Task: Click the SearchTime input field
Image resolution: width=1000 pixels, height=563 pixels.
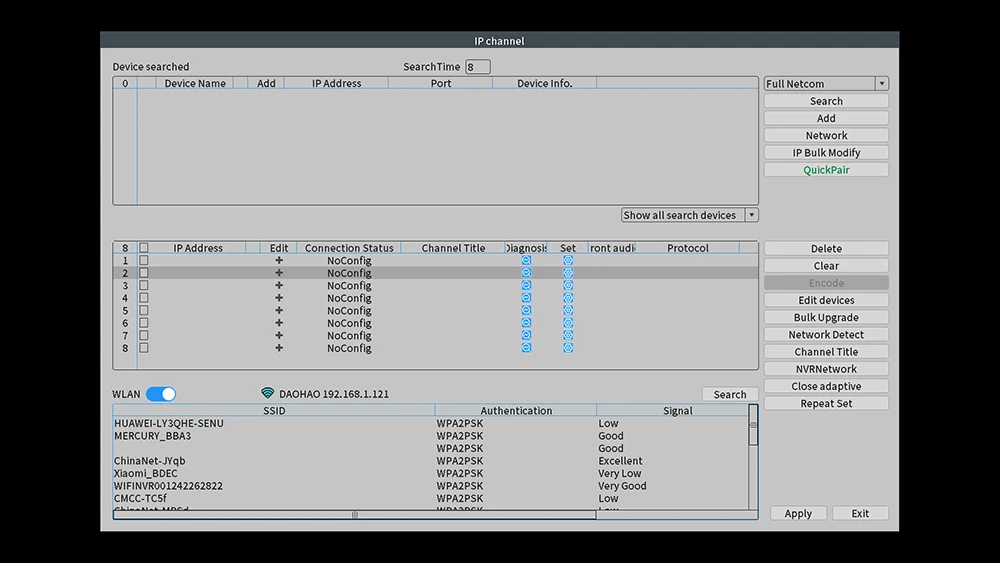Action: pos(478,66)
